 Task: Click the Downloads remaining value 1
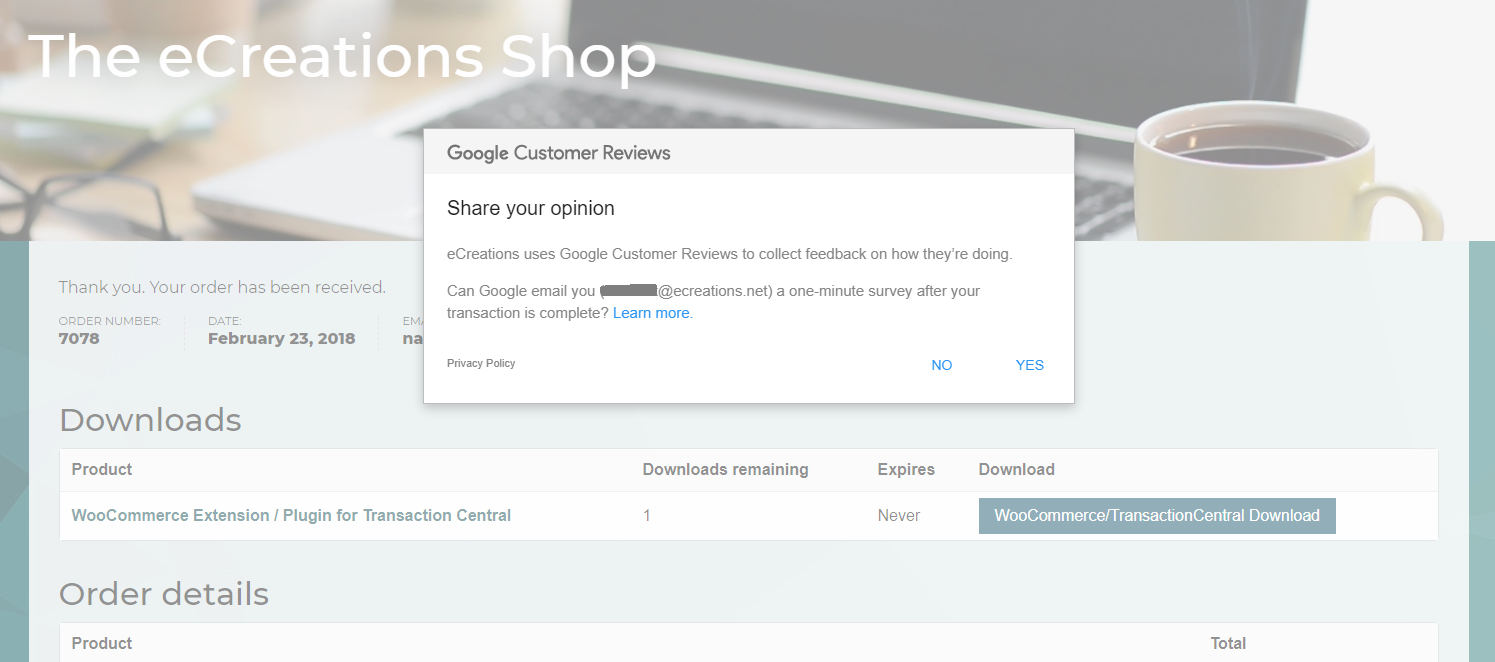(x=647, y=516)
